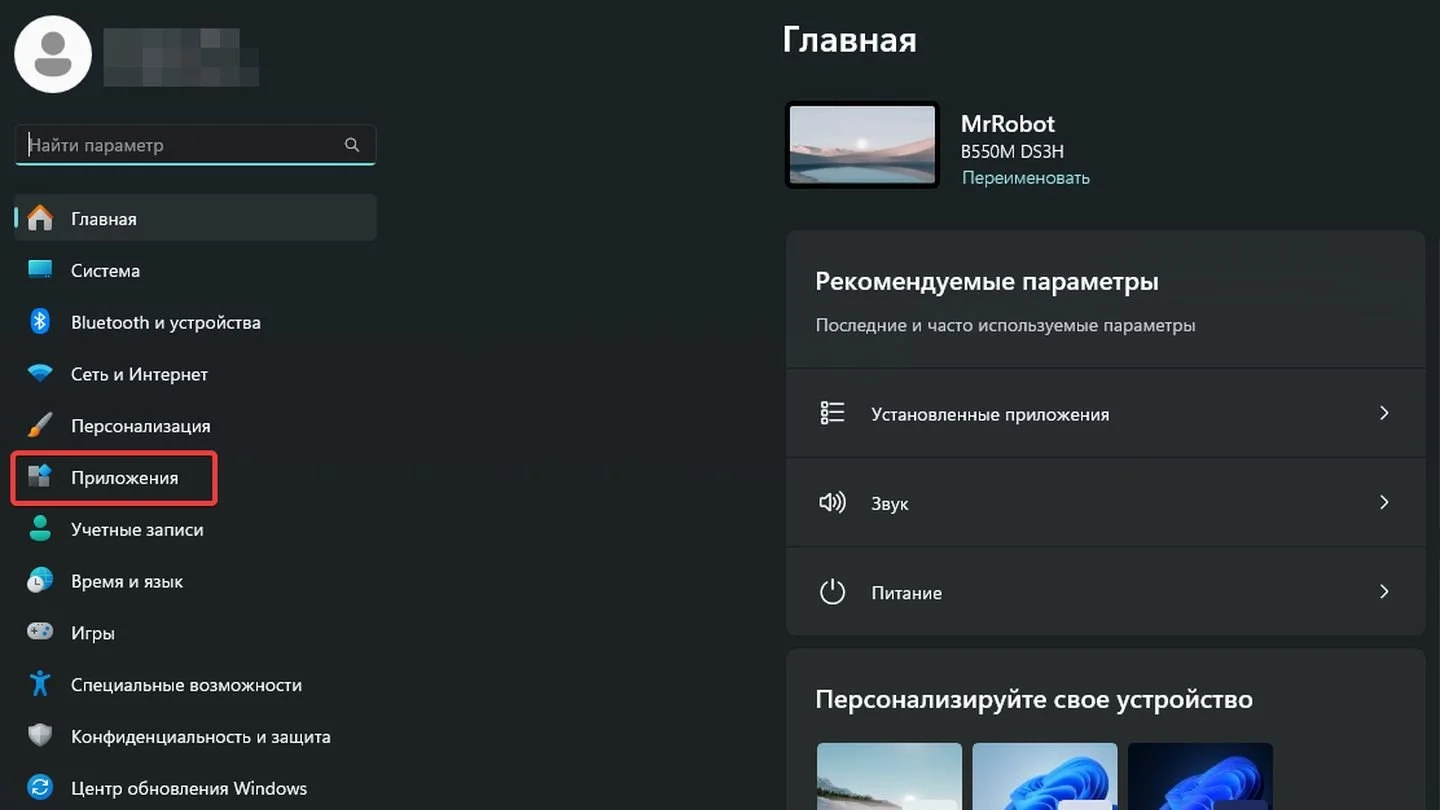This screenshot has height=810, width=1440.
Task: Click the Accounts person icon
Action: 40,529
